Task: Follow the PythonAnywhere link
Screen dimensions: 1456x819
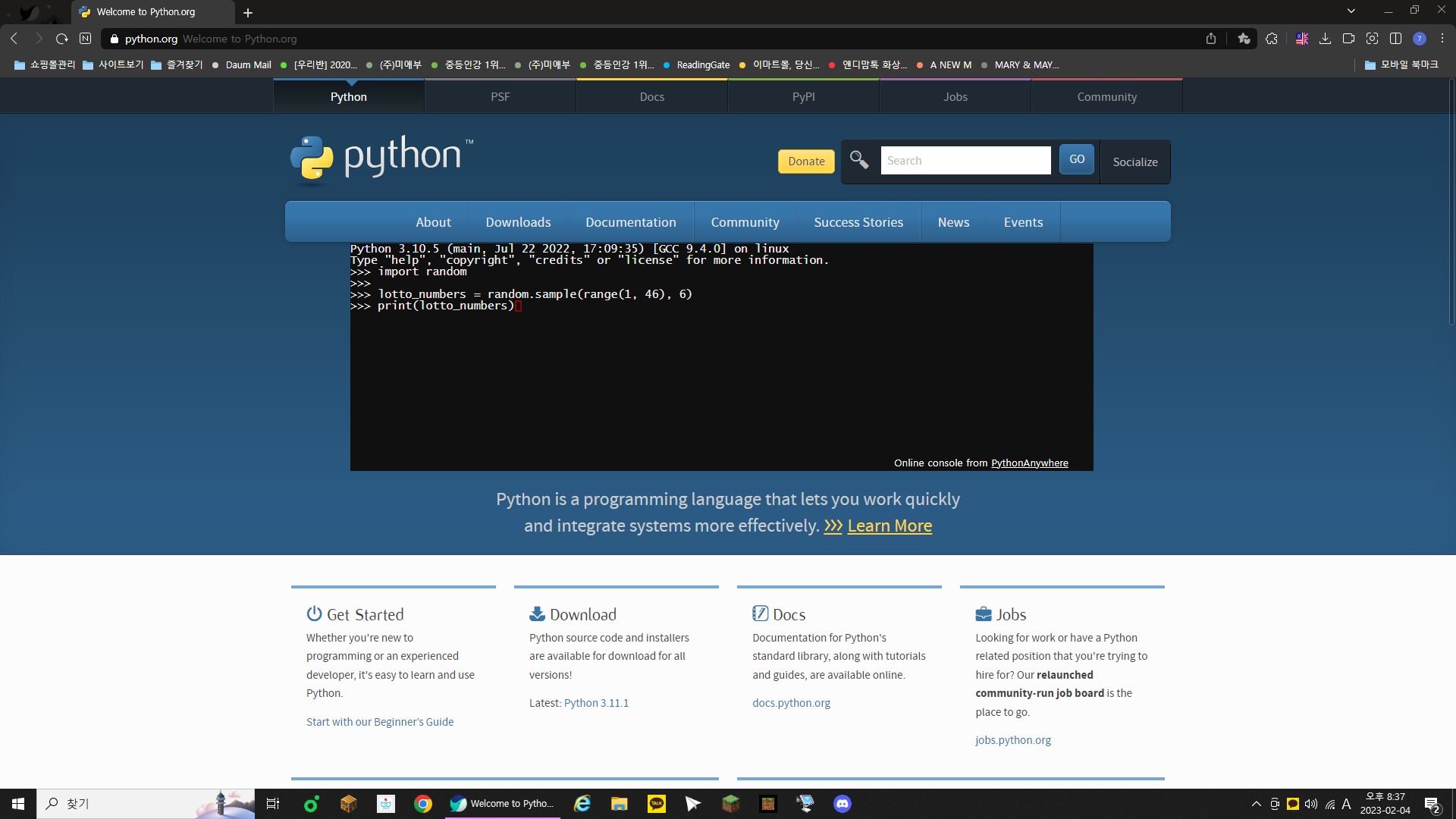Action: click(x=1029, y=463)
